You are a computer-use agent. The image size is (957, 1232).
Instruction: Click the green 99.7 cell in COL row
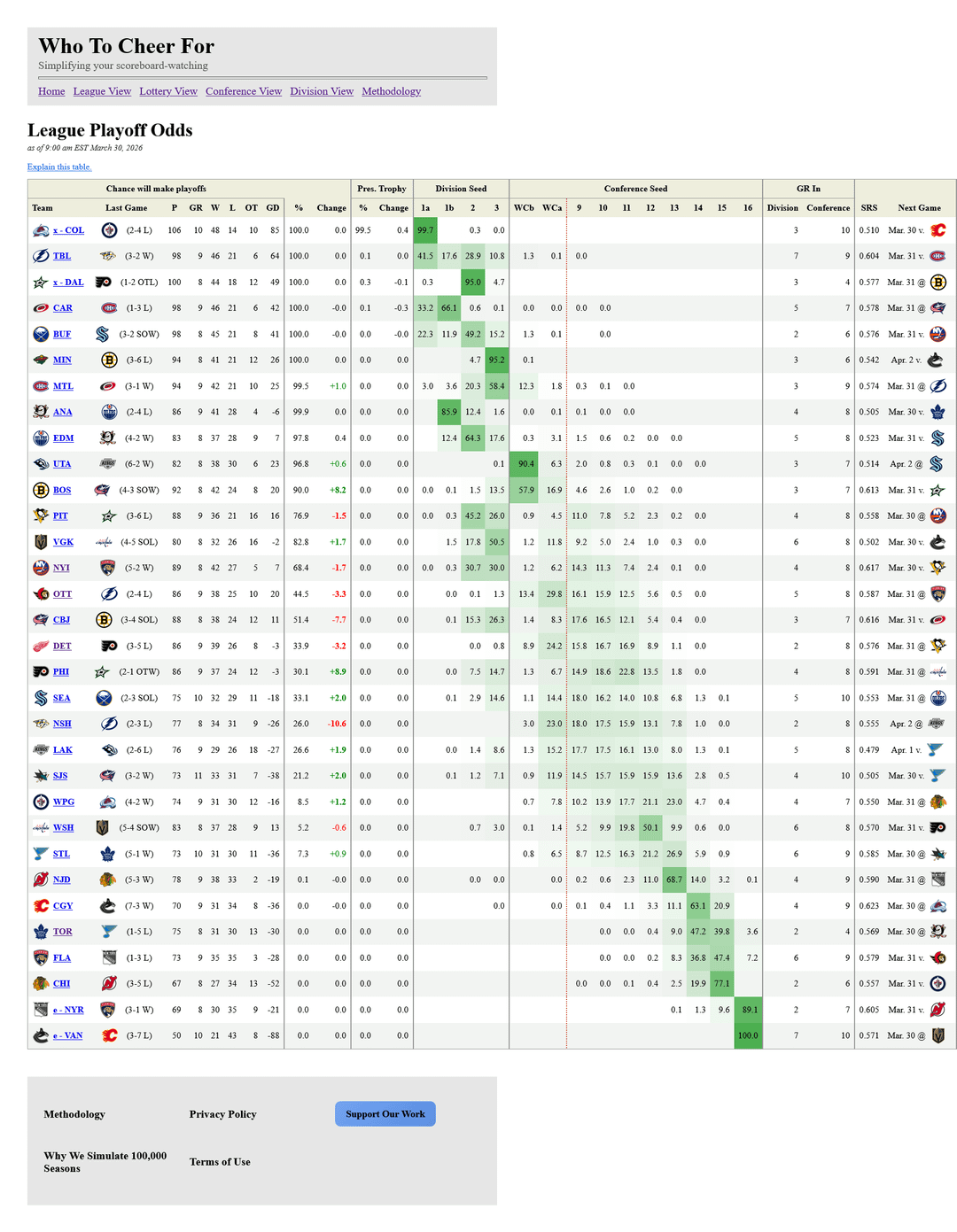click(x=425, y=230)
